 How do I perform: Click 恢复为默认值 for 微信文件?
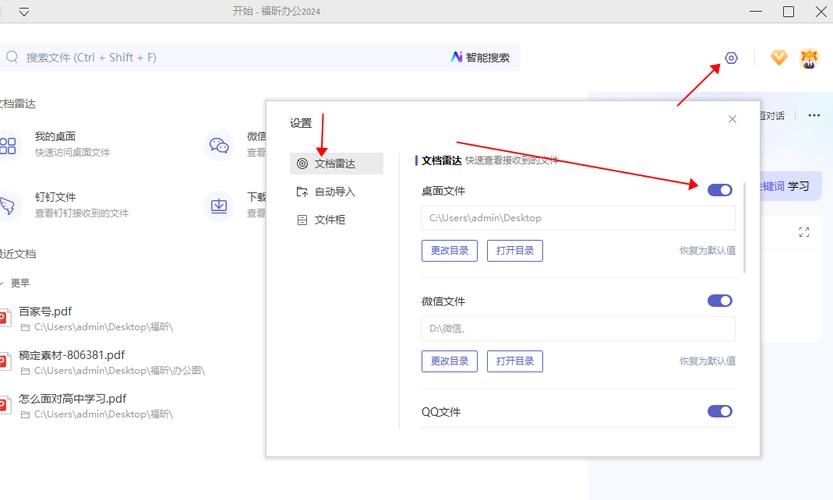click(x=708, y=361)
